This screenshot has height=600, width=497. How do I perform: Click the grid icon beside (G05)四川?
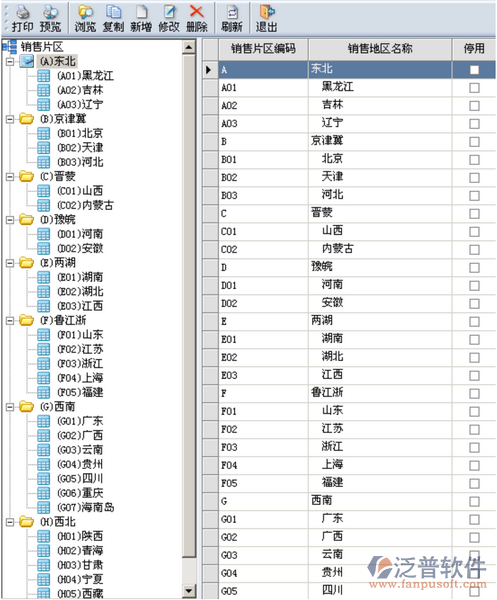click(x=44, y=478)
